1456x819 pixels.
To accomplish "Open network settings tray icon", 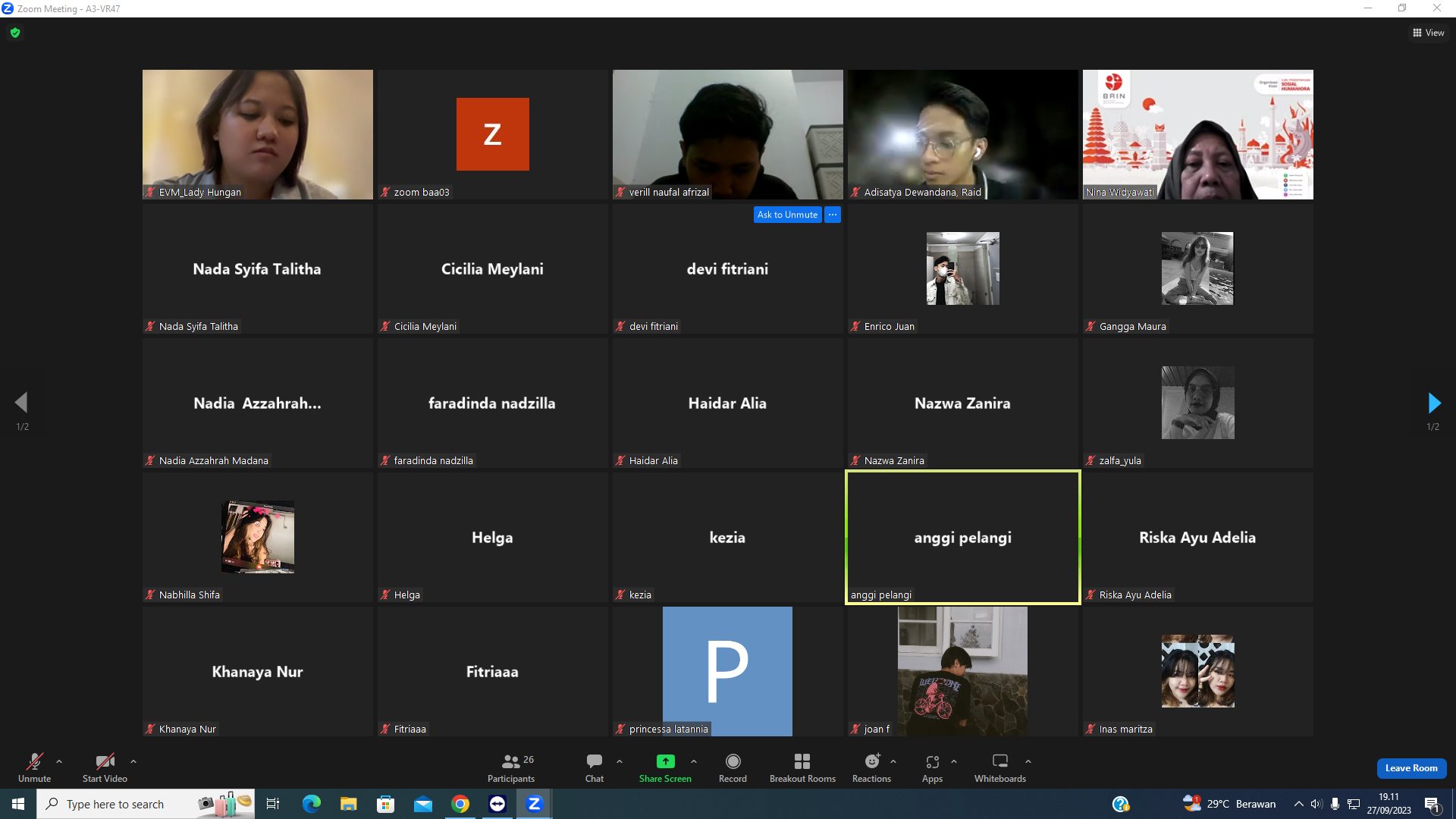I will click(1354, 804).
